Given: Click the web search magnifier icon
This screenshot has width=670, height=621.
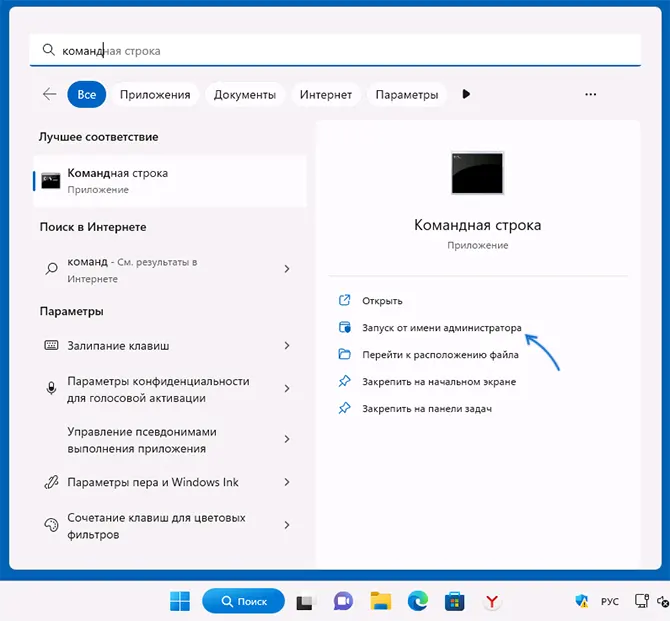Looking at the screenshot, I should click(52, 269).
